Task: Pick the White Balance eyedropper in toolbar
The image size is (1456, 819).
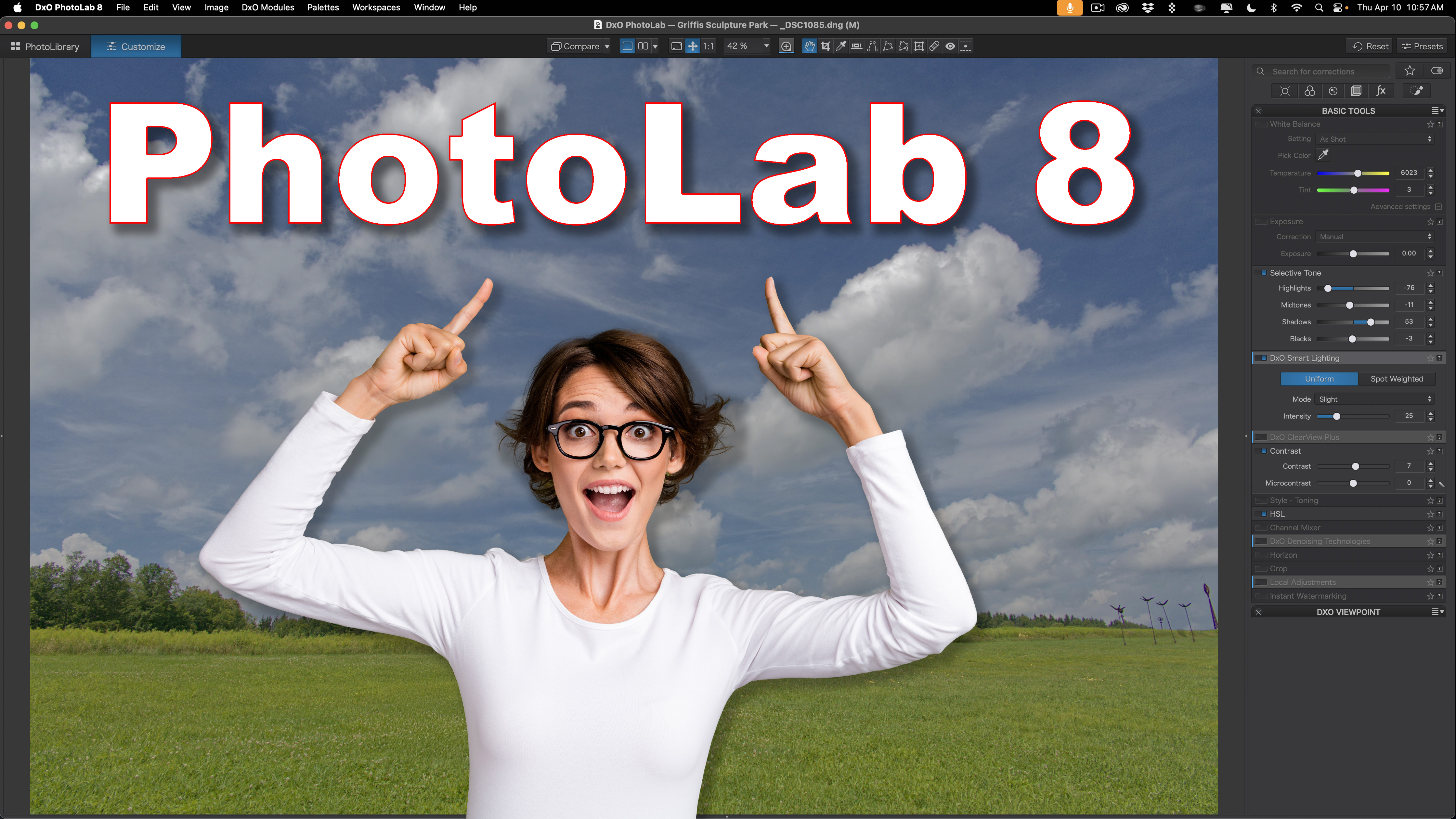Action: pos(841,46)
